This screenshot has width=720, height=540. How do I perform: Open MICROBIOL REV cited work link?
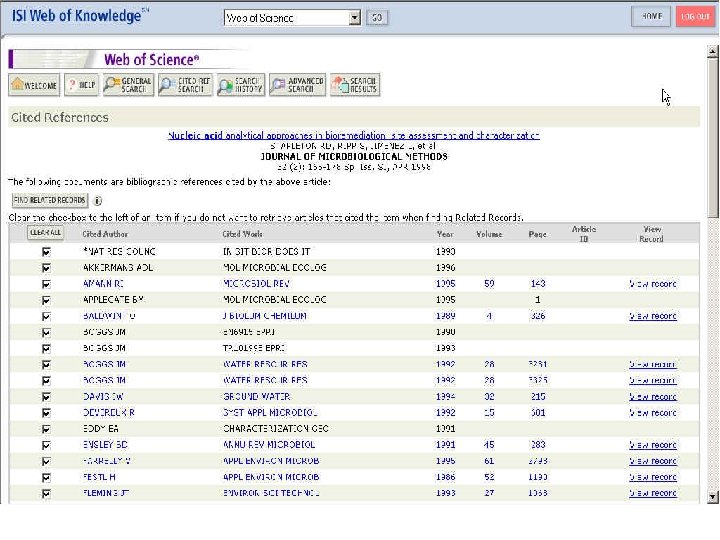[x=256, y=284]
